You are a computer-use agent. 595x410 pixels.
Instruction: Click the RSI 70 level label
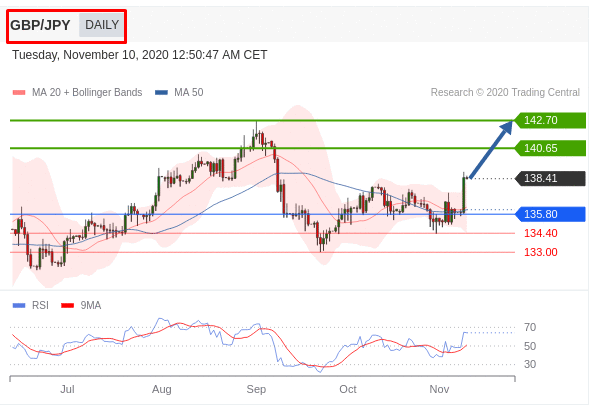tap(530, 327)
